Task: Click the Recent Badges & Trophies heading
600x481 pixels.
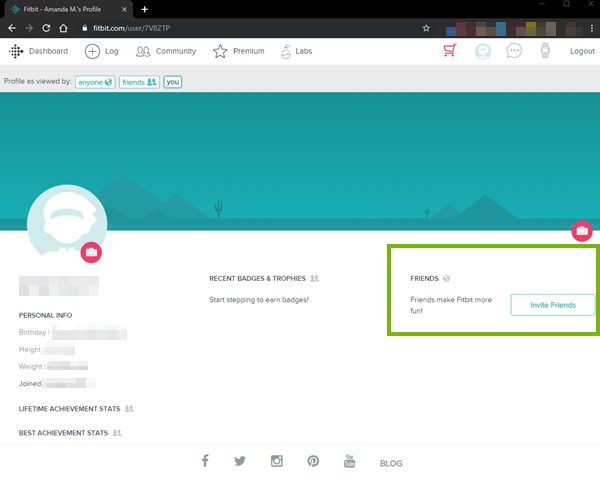Action: point(258,278)
